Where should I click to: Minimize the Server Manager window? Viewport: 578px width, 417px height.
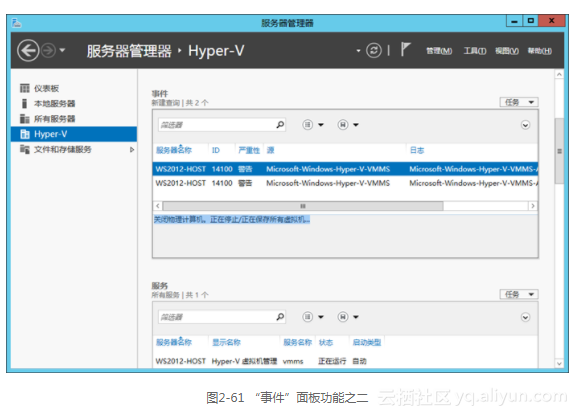(x=514, y=21)
